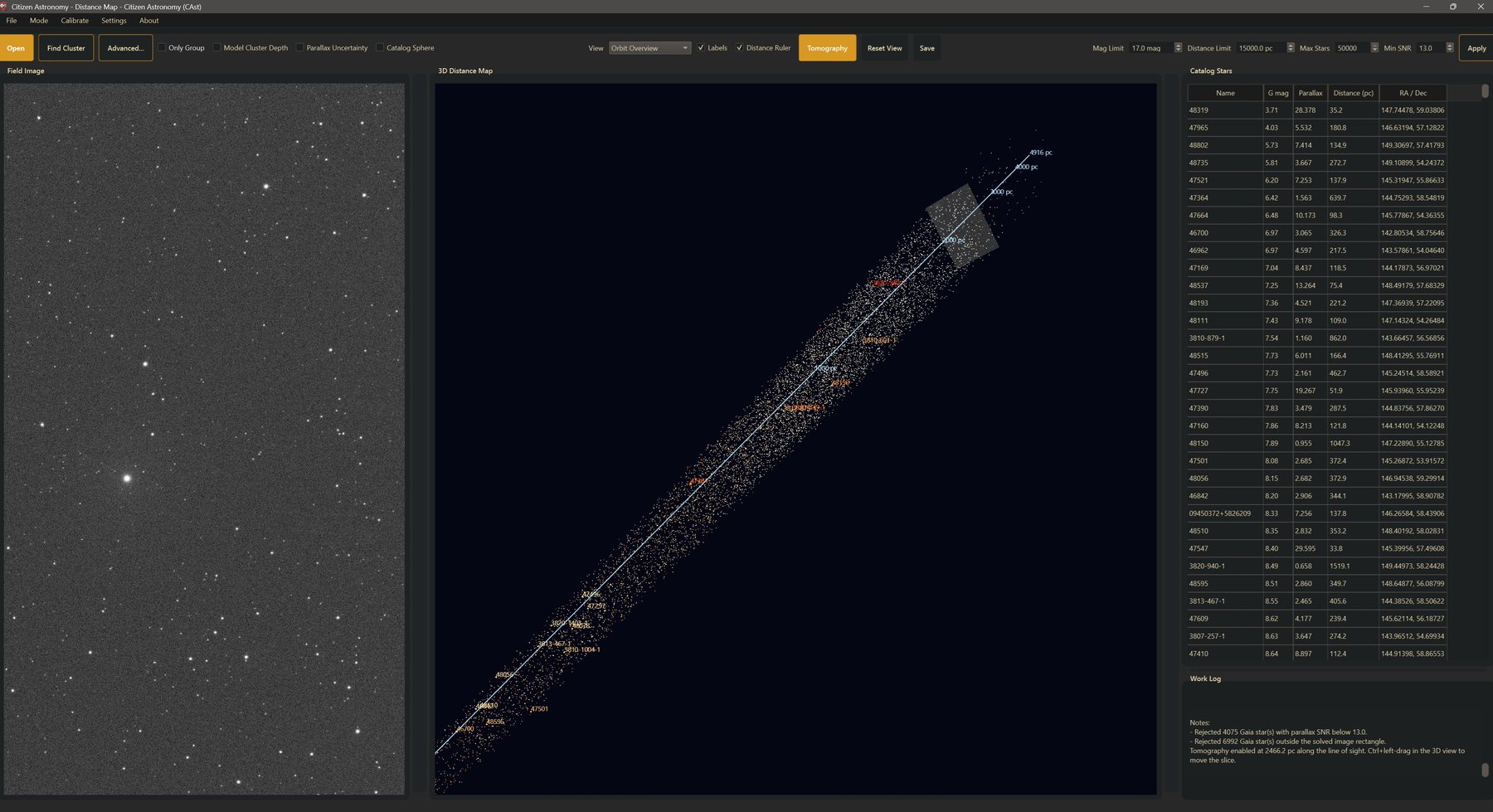The image size is (1493, 812).
Task: Click the orange Open button
Action: click(17, 48)
